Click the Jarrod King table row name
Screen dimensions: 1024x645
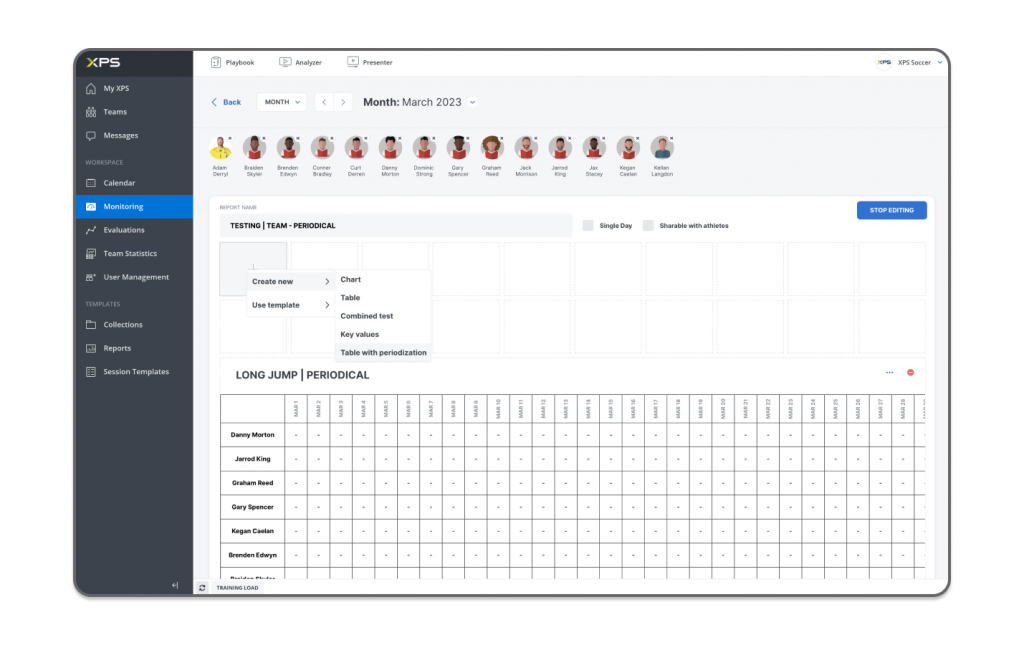[x=252, y=459]
